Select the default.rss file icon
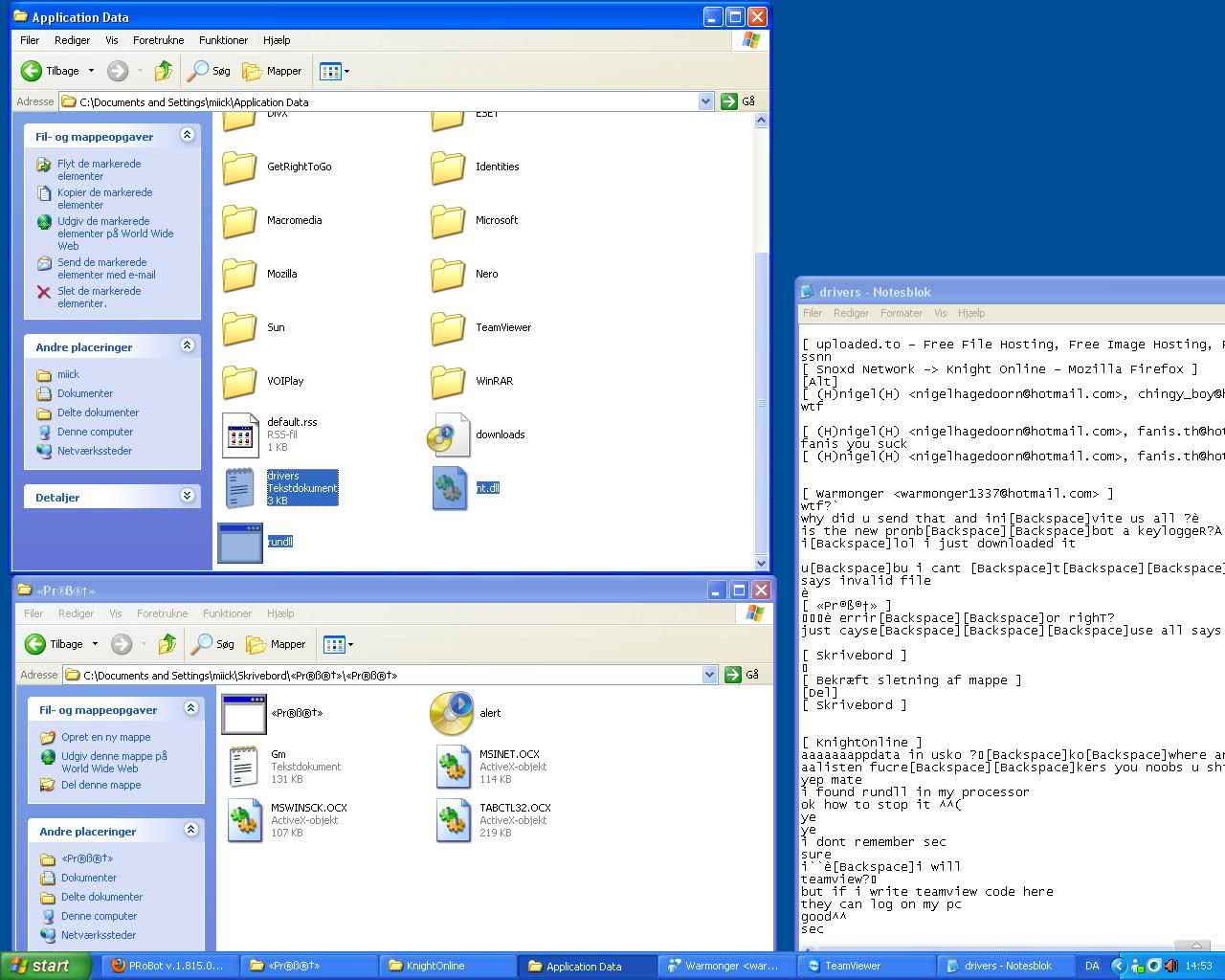This screenshot has height=980, width=1225. (x=240, y=434)
